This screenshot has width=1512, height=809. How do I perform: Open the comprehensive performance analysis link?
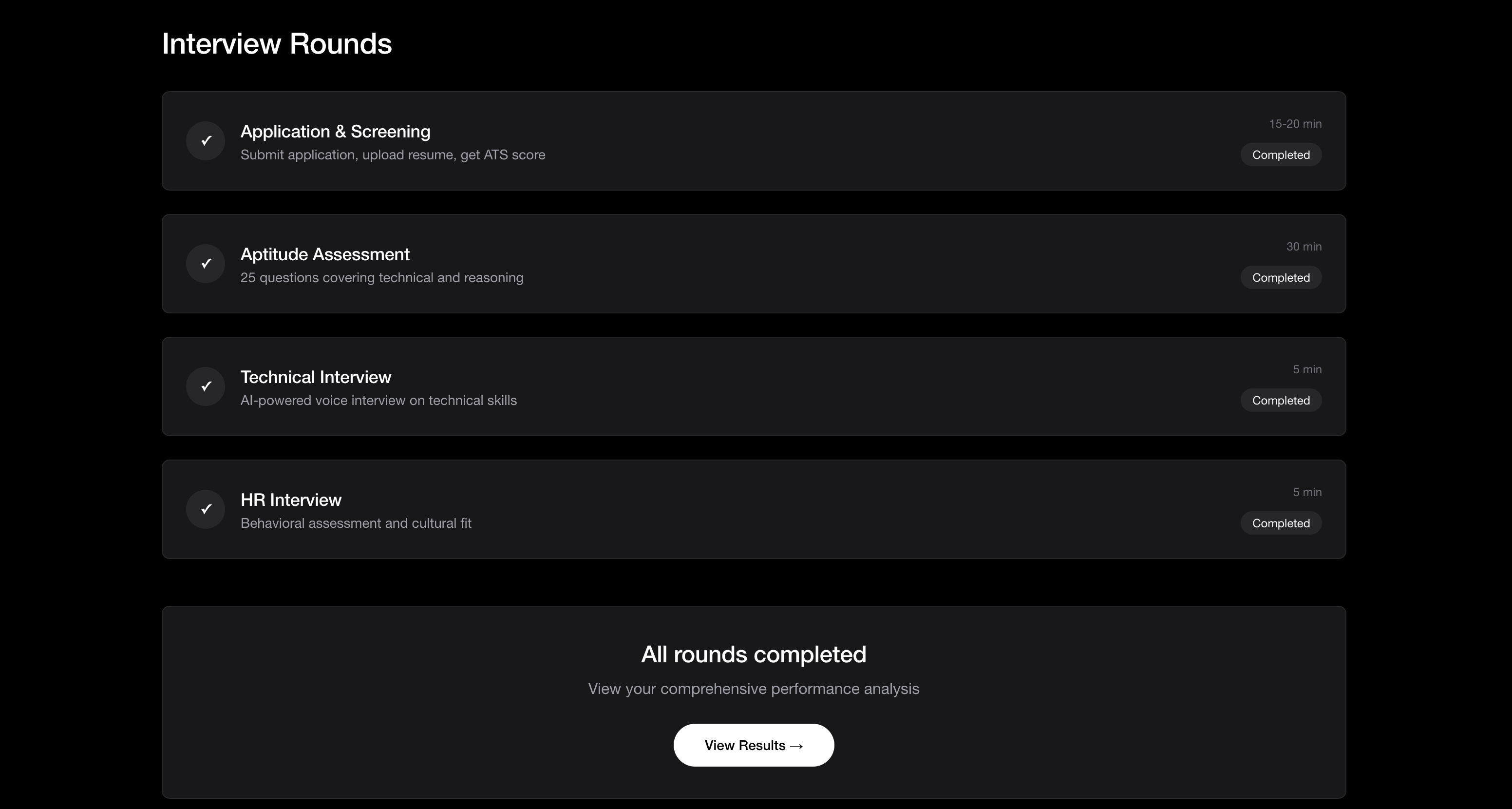[x=753, y=689]
